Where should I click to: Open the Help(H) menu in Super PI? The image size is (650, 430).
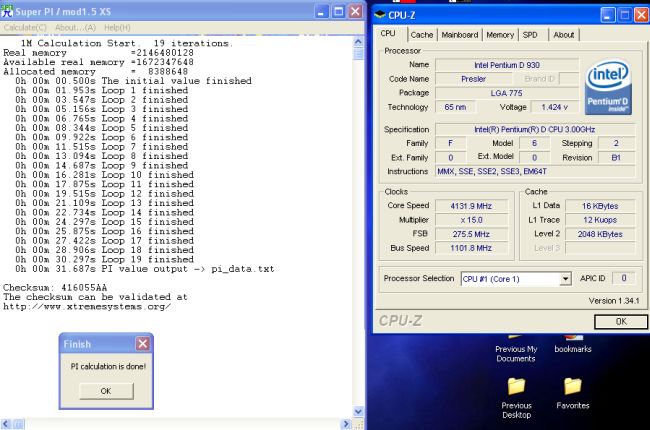click(117, 28)
